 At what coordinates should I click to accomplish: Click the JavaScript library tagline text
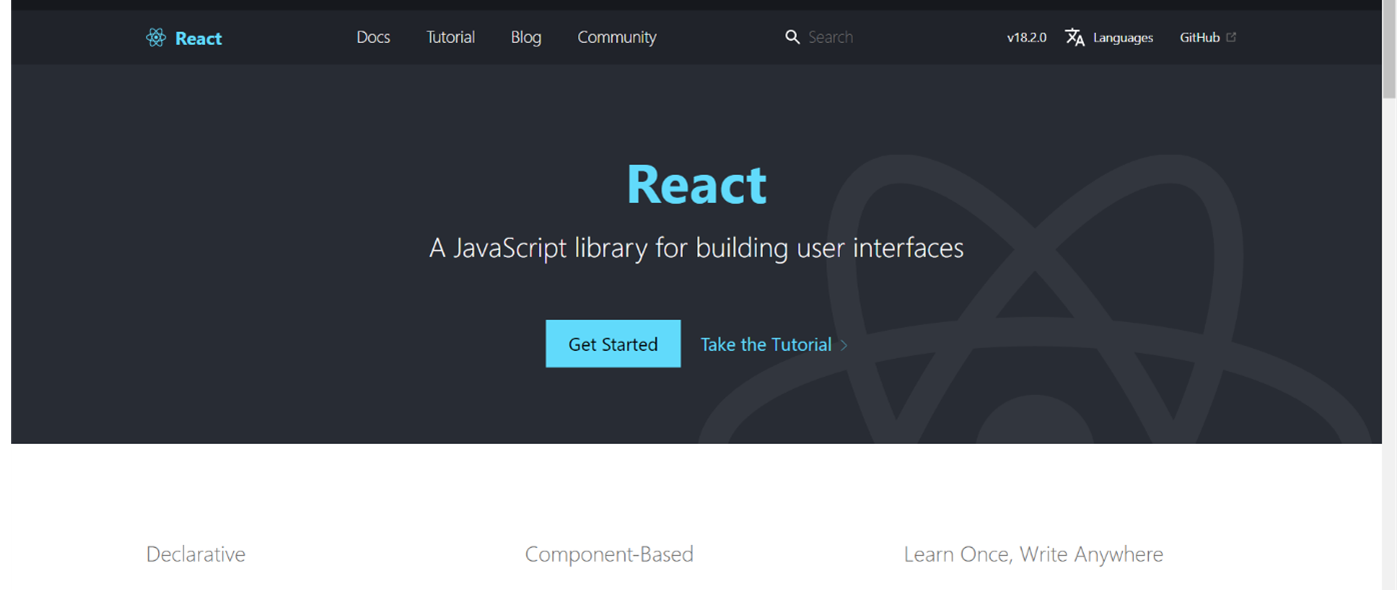pyautogui.click(x=697, y=248)
